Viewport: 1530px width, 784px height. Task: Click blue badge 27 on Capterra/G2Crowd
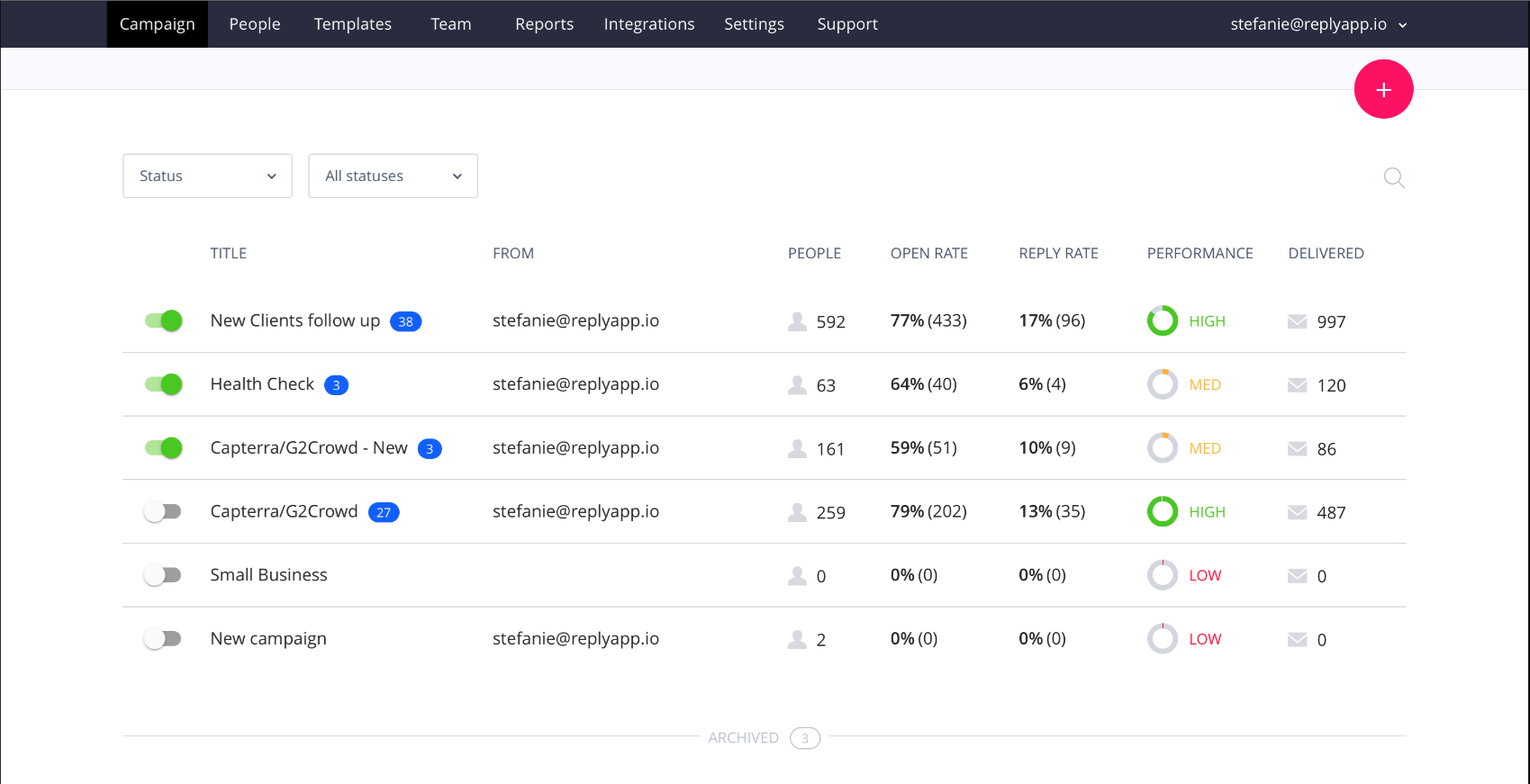click(x=384, y=512)
